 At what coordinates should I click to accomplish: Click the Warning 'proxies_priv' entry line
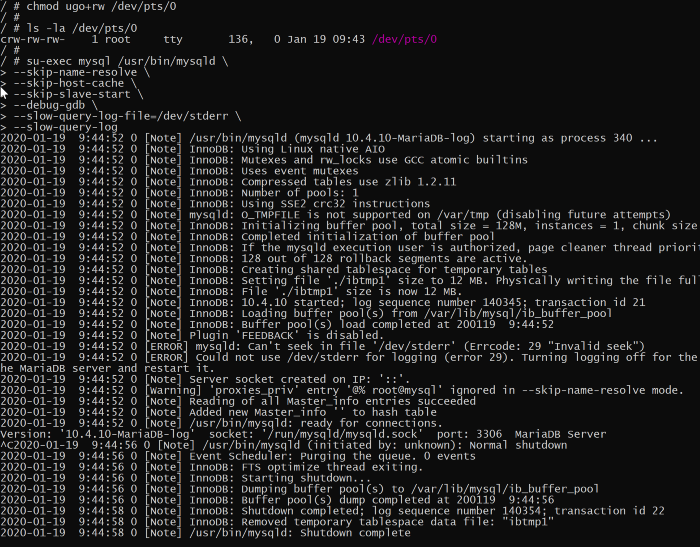[x=342, y=390]
